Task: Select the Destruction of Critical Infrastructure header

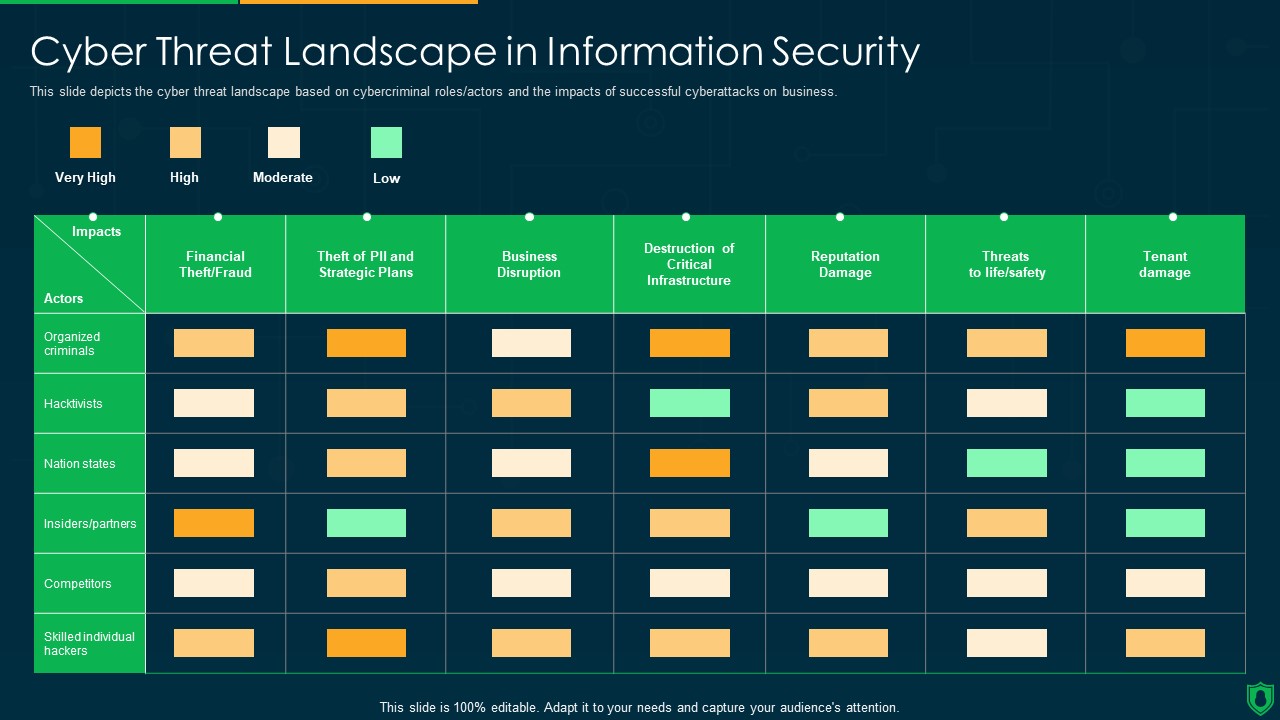Action: 689,264
